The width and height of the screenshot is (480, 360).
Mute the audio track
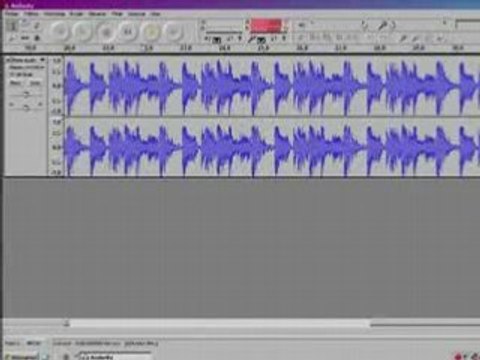coord(15,83)
